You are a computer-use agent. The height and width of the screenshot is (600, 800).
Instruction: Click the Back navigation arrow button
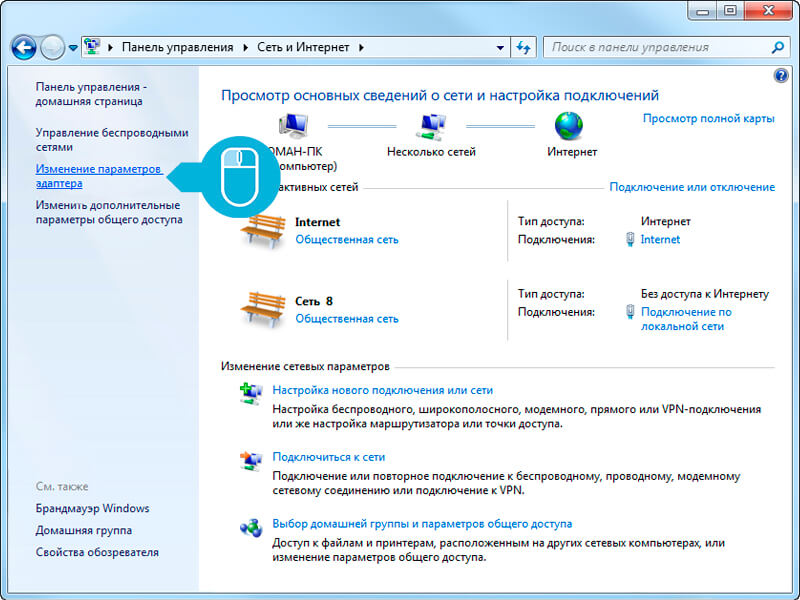click(23, 47)
